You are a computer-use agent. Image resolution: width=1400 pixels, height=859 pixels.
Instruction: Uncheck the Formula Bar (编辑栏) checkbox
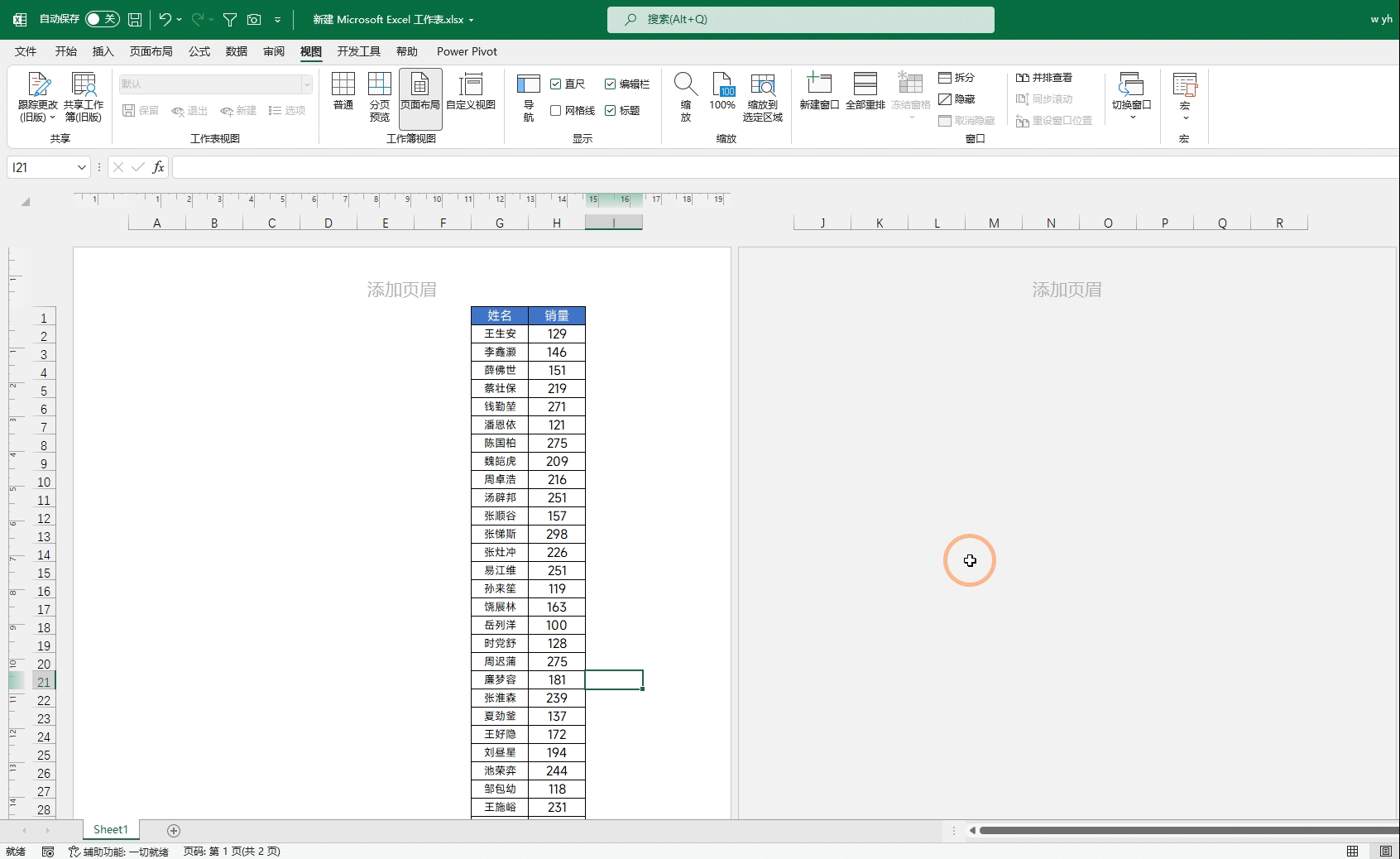[611, 84]
